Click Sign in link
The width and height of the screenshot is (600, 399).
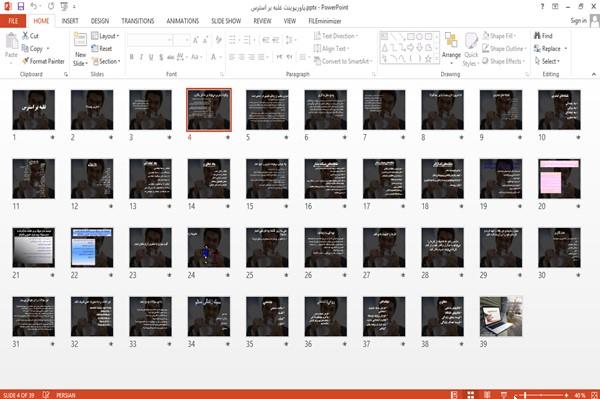click(578, 21)
